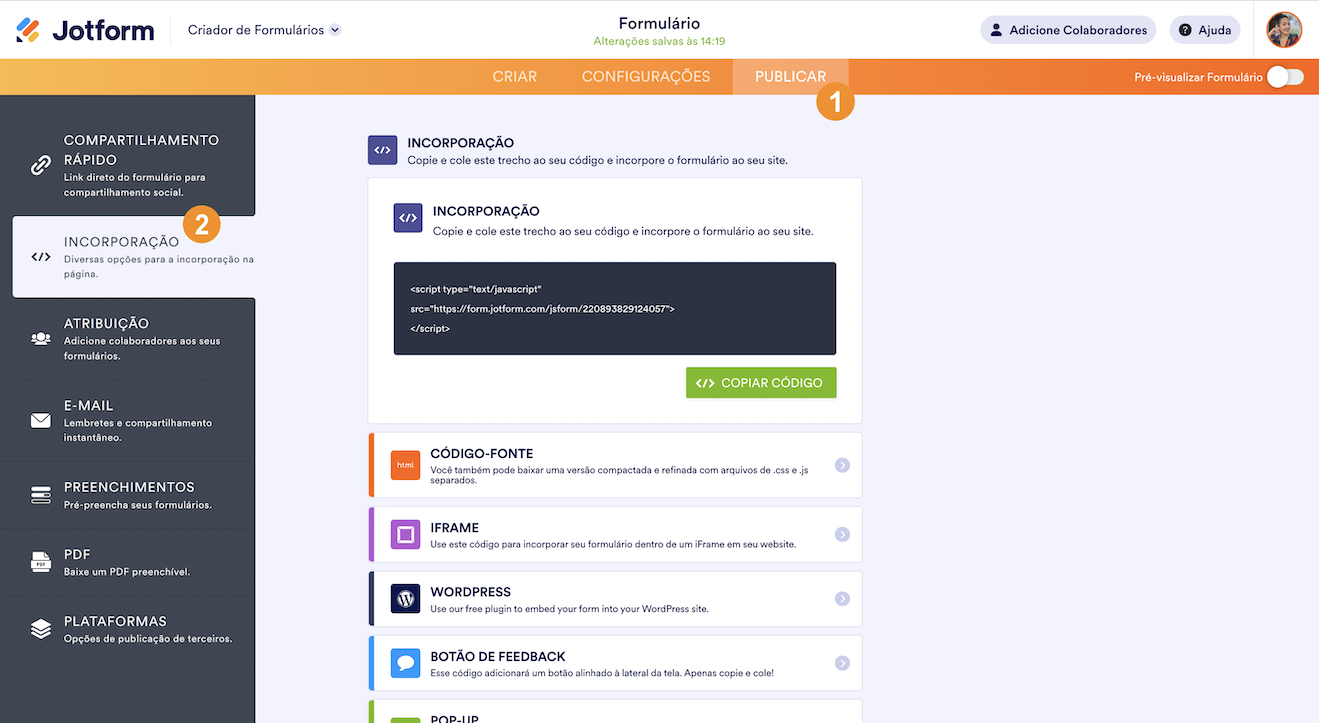Image resolution: width=1319 pixels, height=723 pixels.
Task: Click the WordPress logo icon
Action: tap(406, 599)
